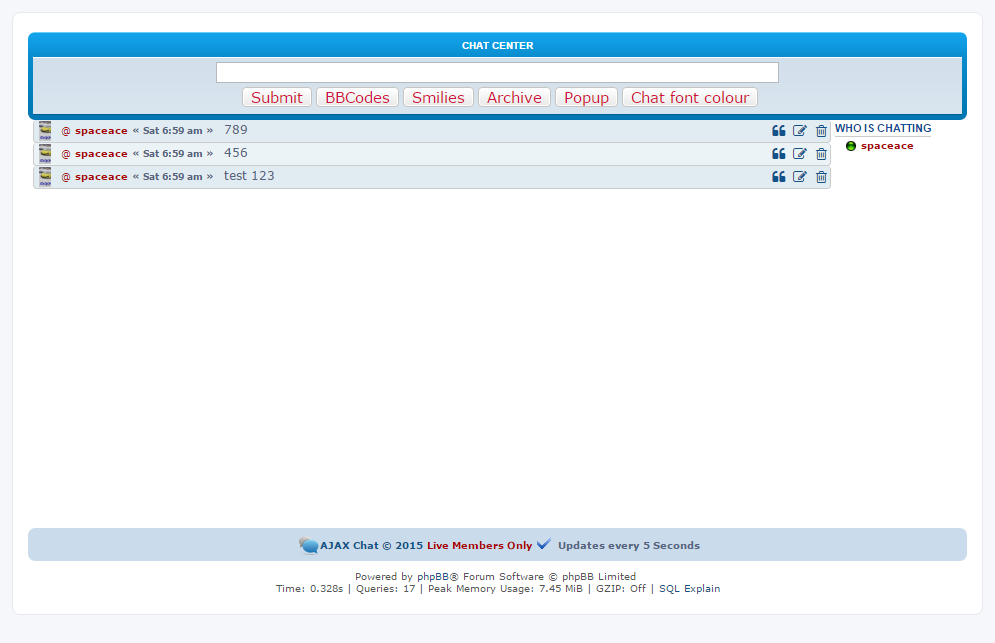This screenshot has height=643, width=995.
Task: Click the "Time: 0.328s" debug text
Action: click(x=309, y=588)
